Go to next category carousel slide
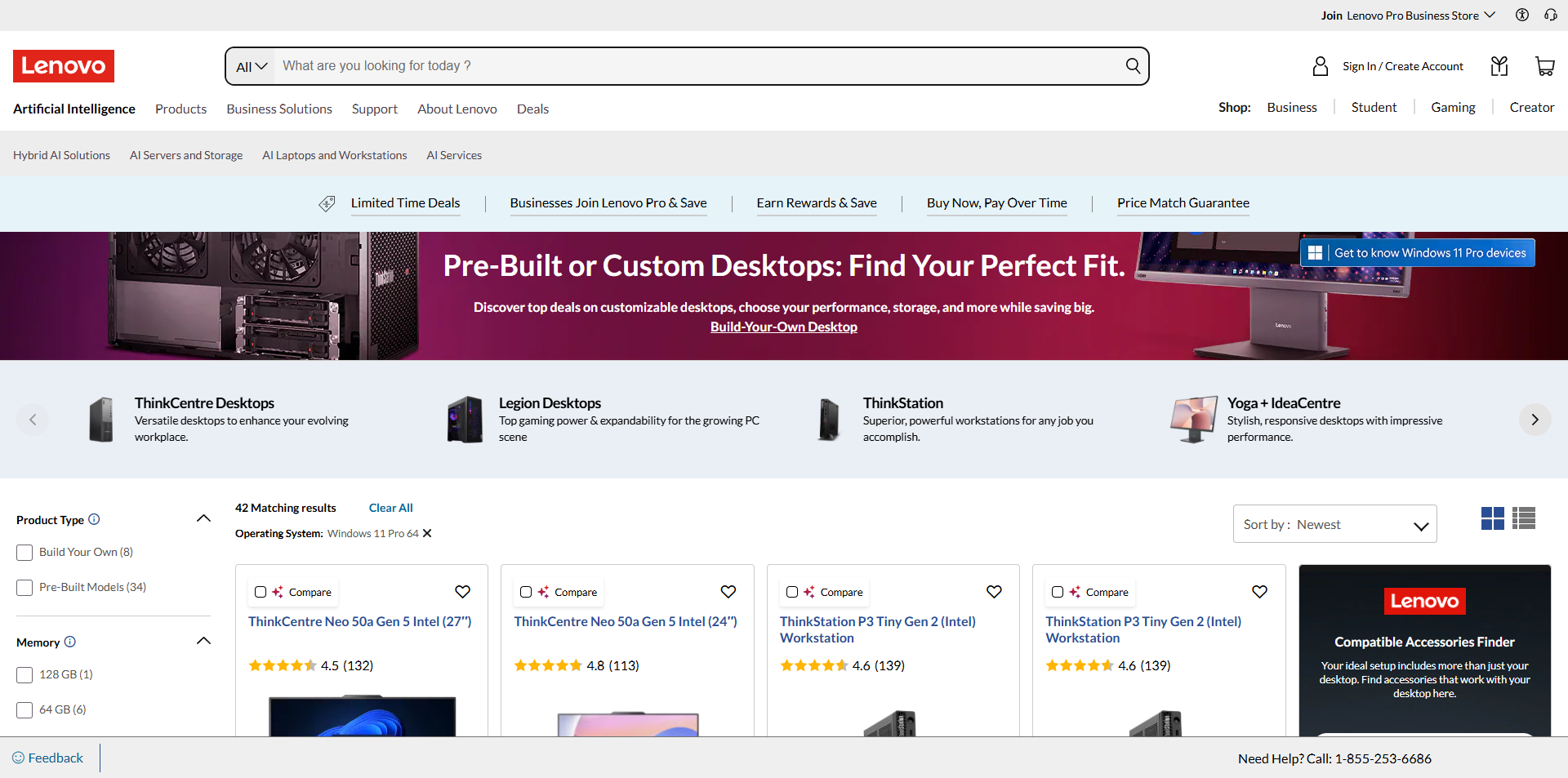Image resolution: width=1568 pixels, height=778 pixels. [1535, 420]
